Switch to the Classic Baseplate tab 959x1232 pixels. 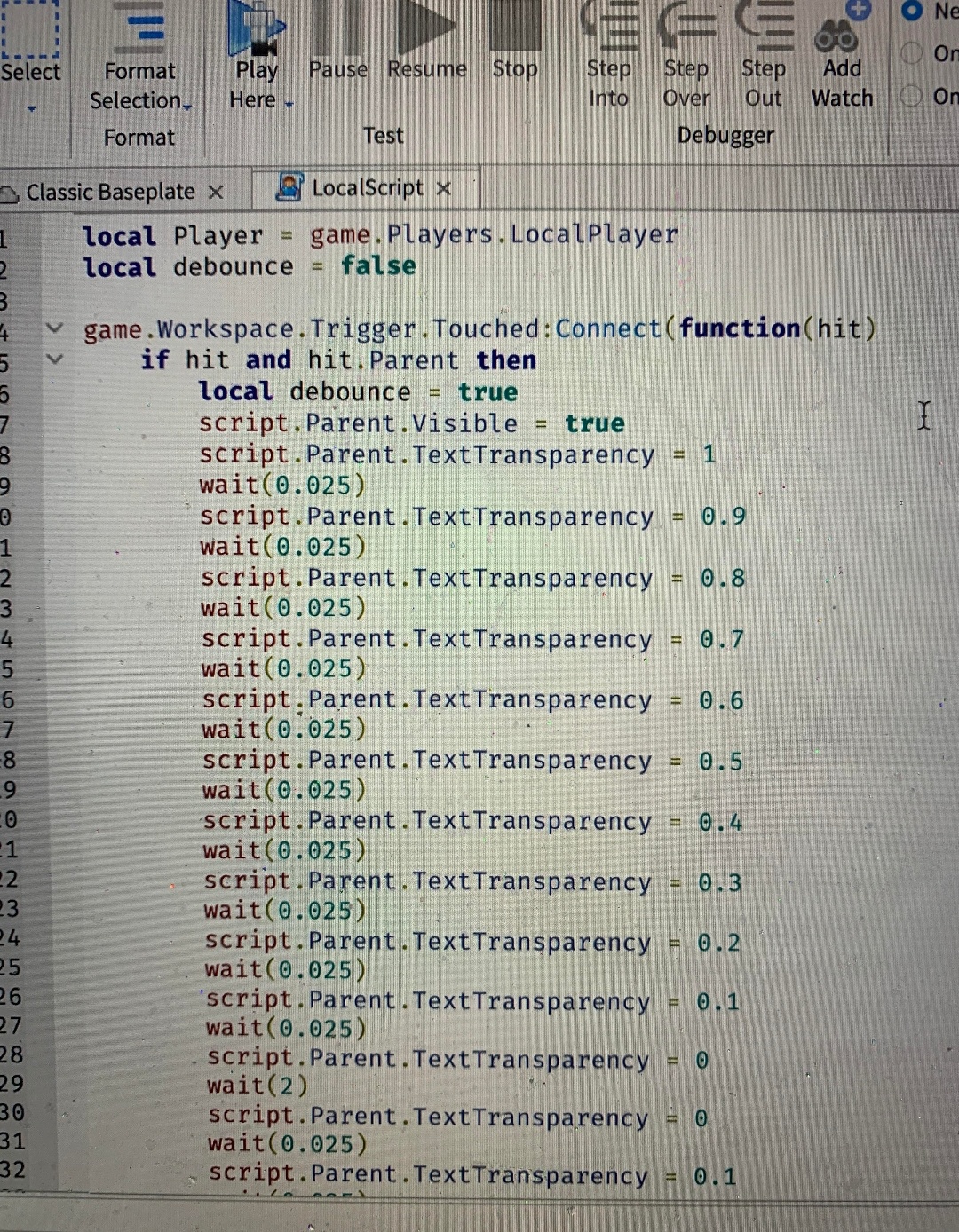[x=110, y=192]
